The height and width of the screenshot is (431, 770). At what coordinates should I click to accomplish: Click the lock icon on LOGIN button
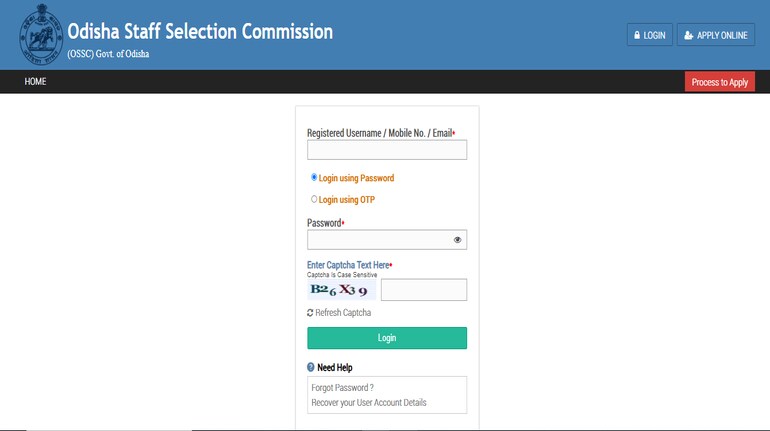pos(637,35)
